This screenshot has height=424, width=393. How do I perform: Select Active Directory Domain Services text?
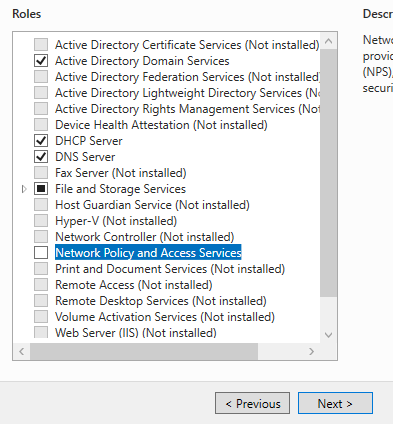[x=142, y=61]
